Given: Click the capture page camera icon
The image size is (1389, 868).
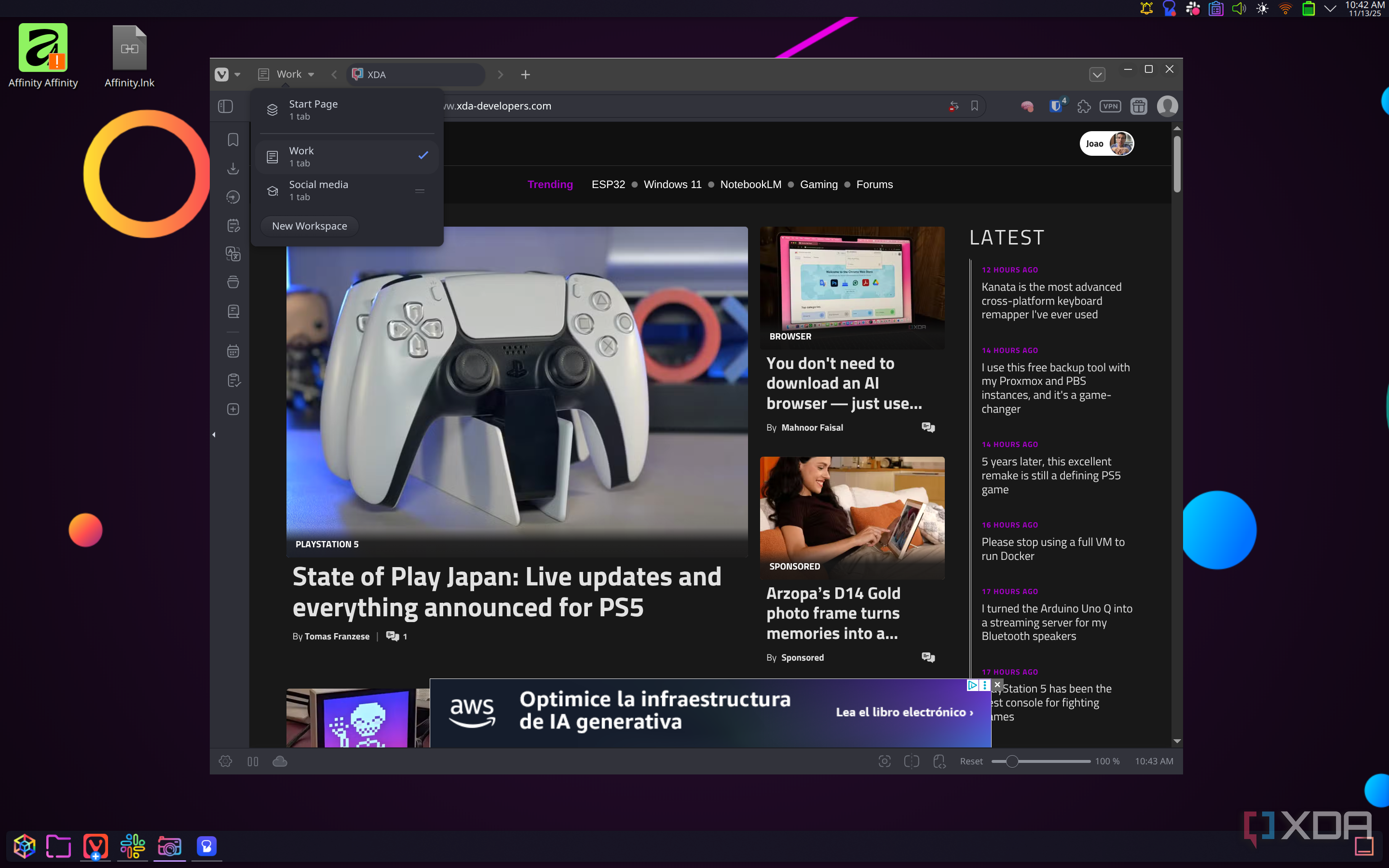Looking at the screenshot, I should [x=885, y=761].
